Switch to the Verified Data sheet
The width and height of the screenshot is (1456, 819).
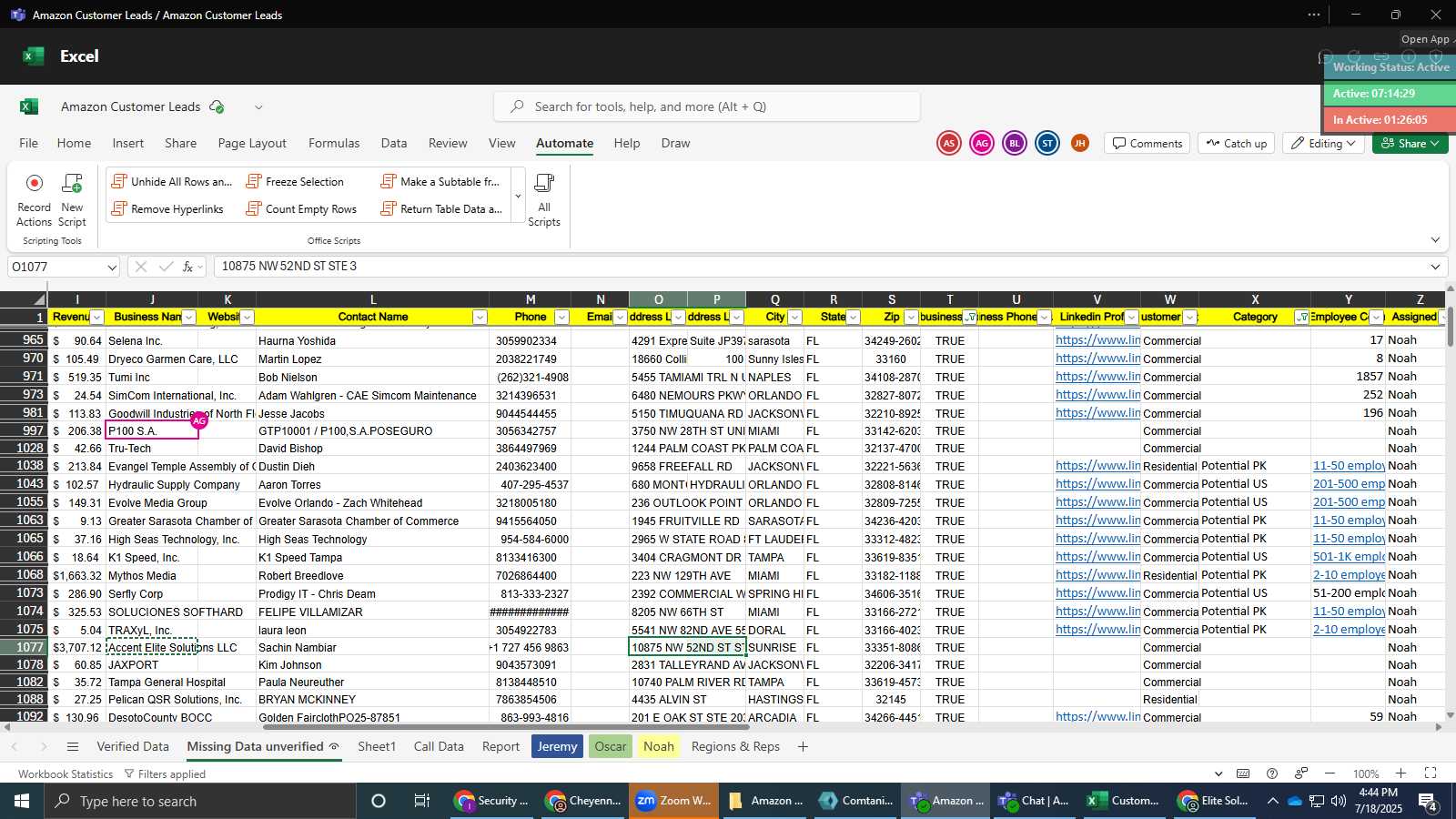click(x=133, y=747)
